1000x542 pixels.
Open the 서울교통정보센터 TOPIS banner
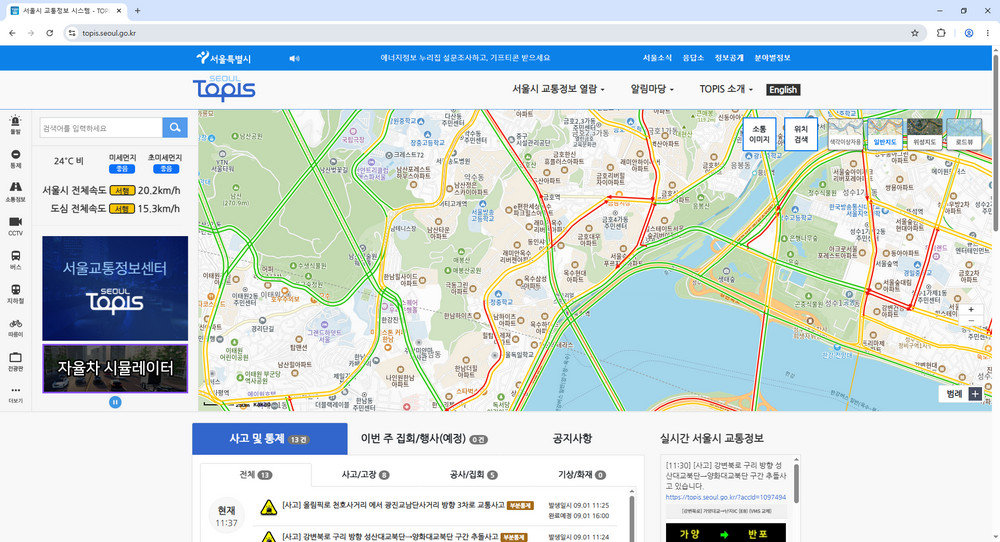(115, 288)
